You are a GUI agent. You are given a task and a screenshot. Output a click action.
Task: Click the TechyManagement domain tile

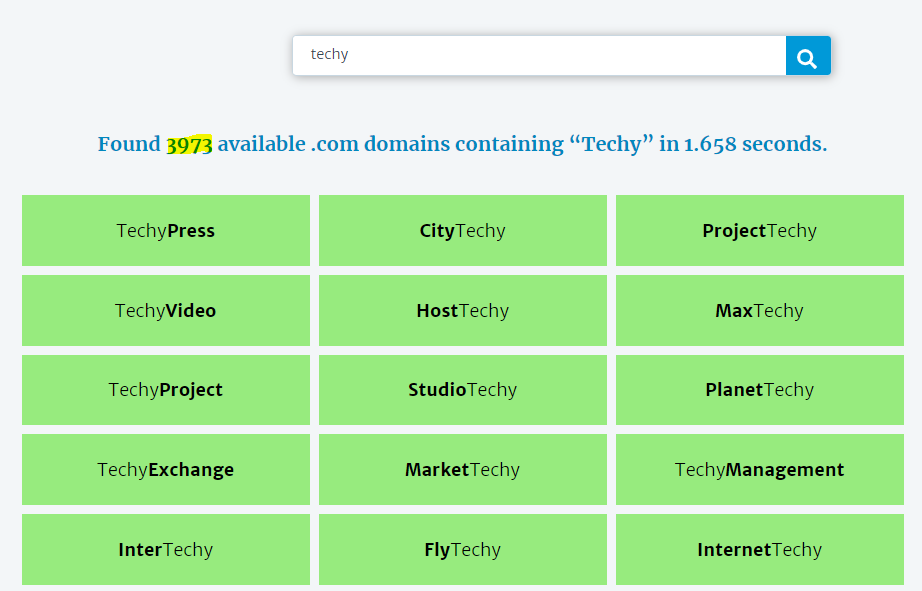tap(760, 469)
